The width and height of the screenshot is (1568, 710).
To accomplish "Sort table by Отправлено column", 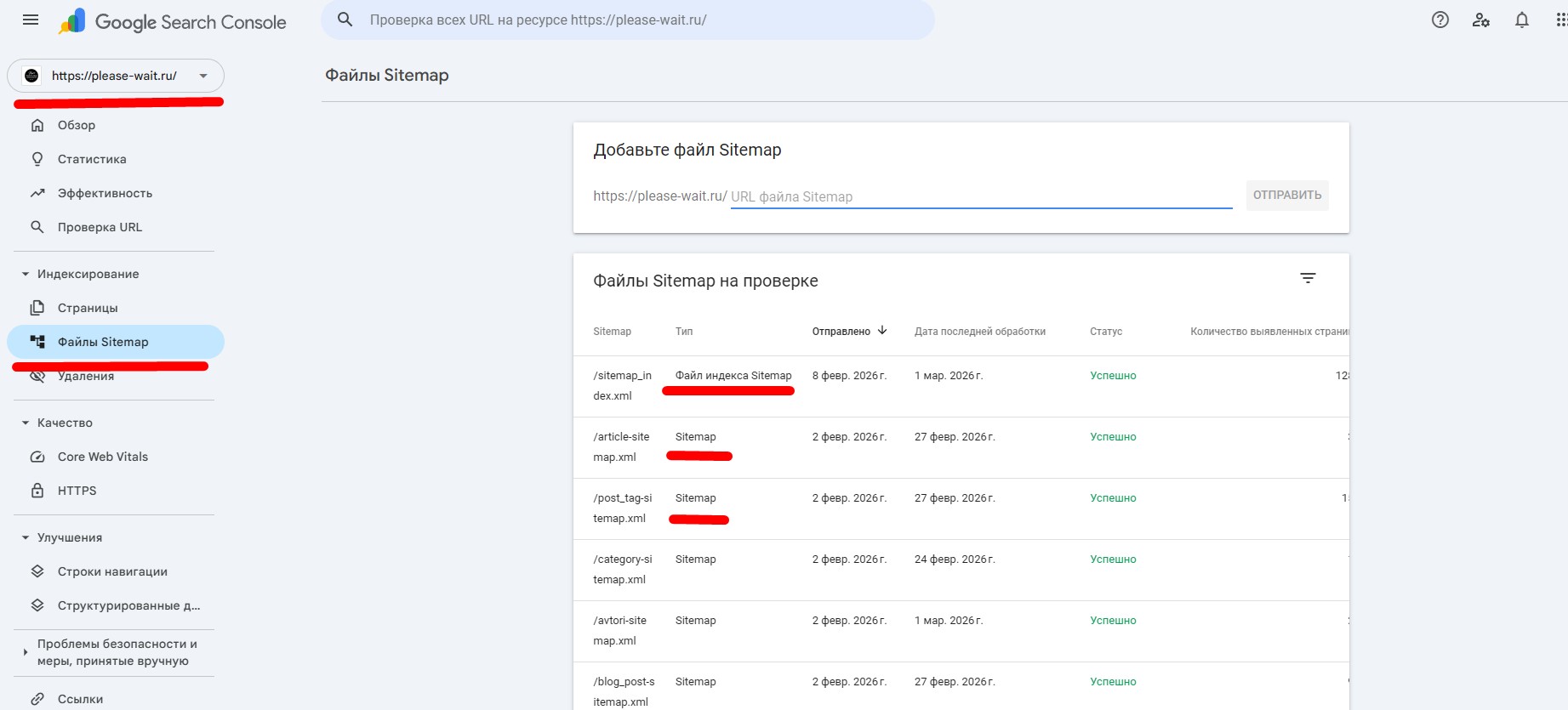I will click(841, 332).
